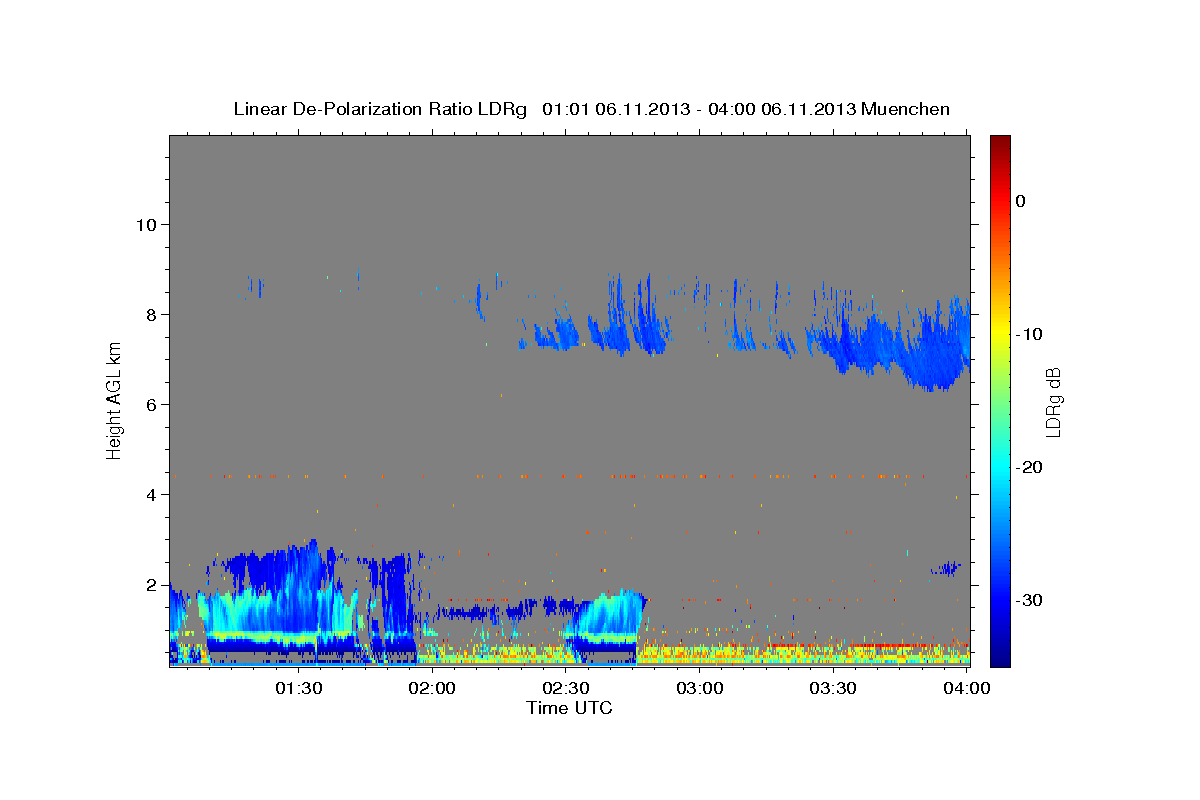This screenshot has width=1200, height=800.
Task: Click the 'LDRg dB' colorbar label
Action: tap(1053, 401)
